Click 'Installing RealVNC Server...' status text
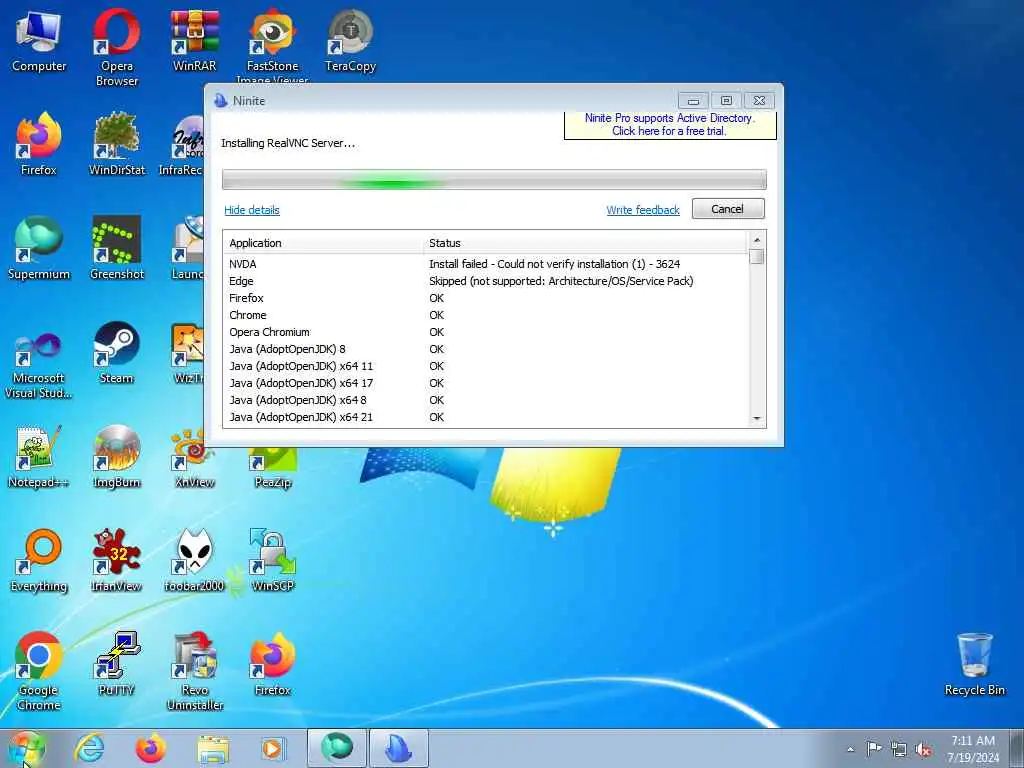 pyautogui.click(x=288, y=143)
